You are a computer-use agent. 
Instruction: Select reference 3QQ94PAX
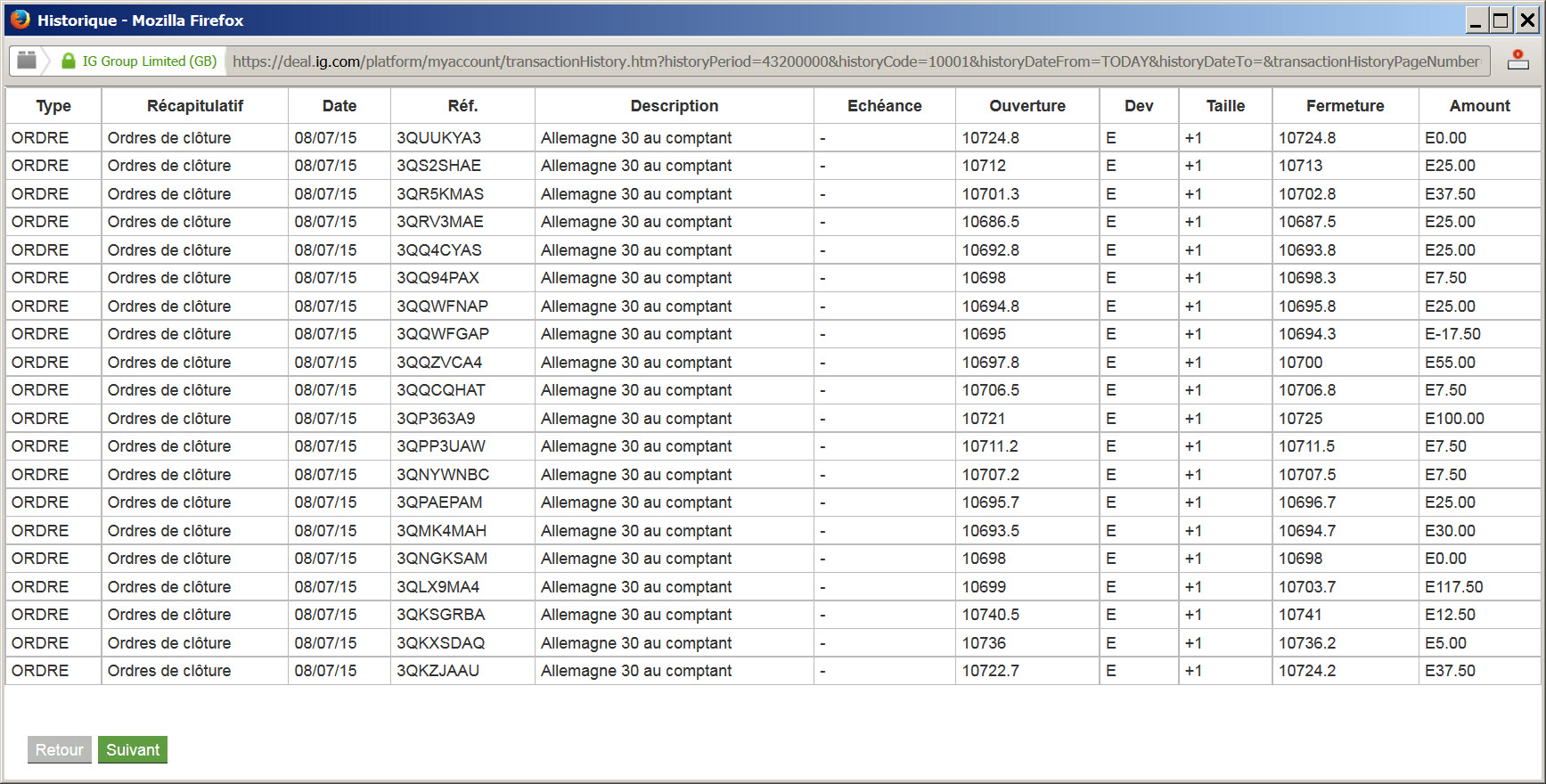click(438, 278)
